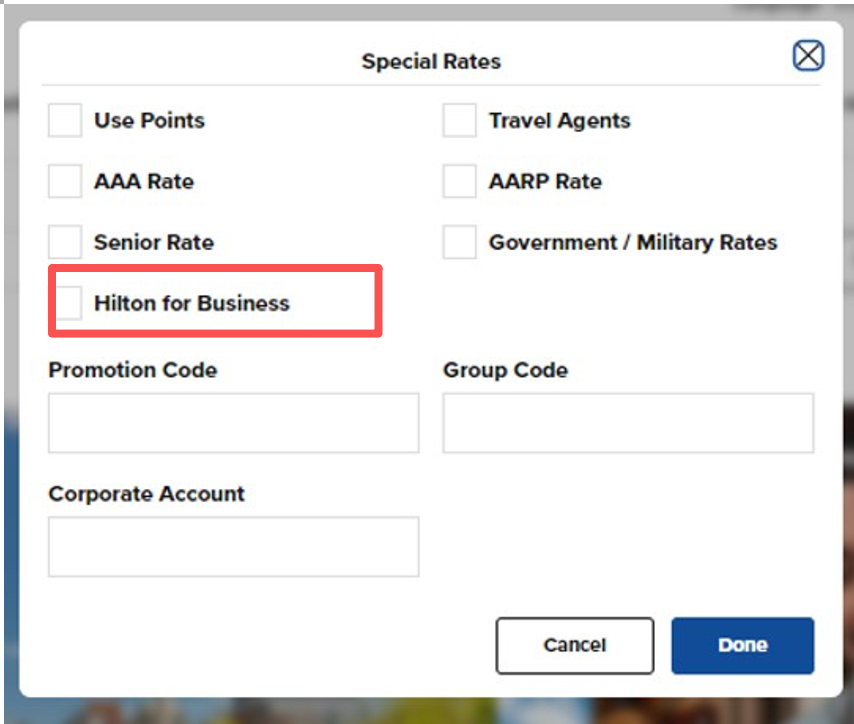Click the "Special Rates" dialog heading
The image size is (854, 724).
pos(431,62)
